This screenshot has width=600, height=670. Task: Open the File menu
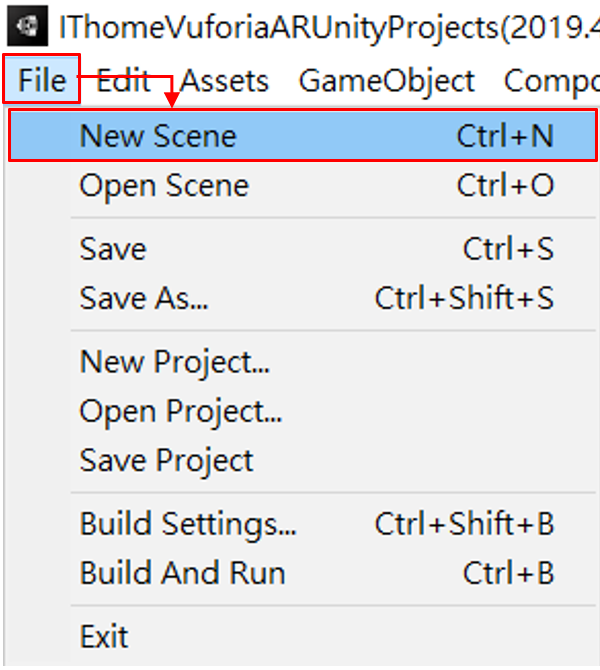point(42,80)
